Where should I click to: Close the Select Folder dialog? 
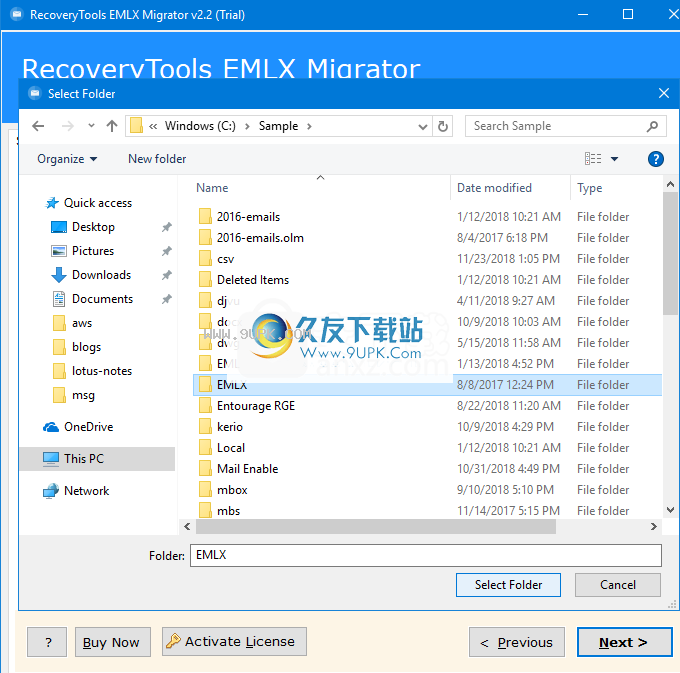664,93
